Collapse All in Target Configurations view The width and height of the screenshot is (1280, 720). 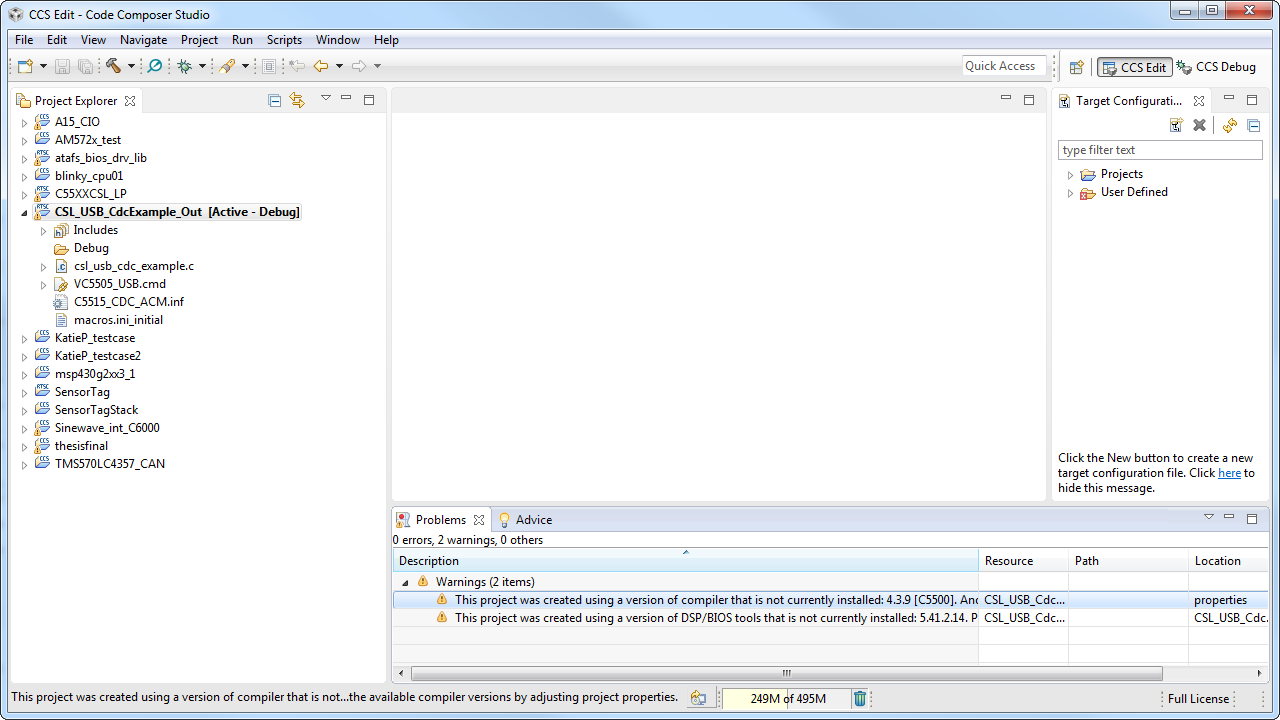click(x=1253, y=125)
